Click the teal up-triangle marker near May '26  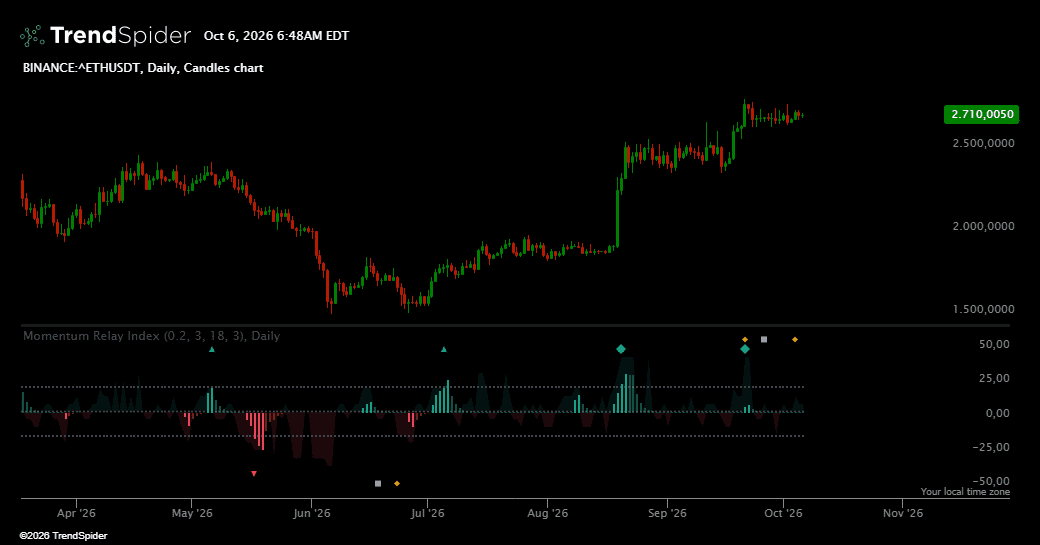pyautogui.click(x=212, y=349)
